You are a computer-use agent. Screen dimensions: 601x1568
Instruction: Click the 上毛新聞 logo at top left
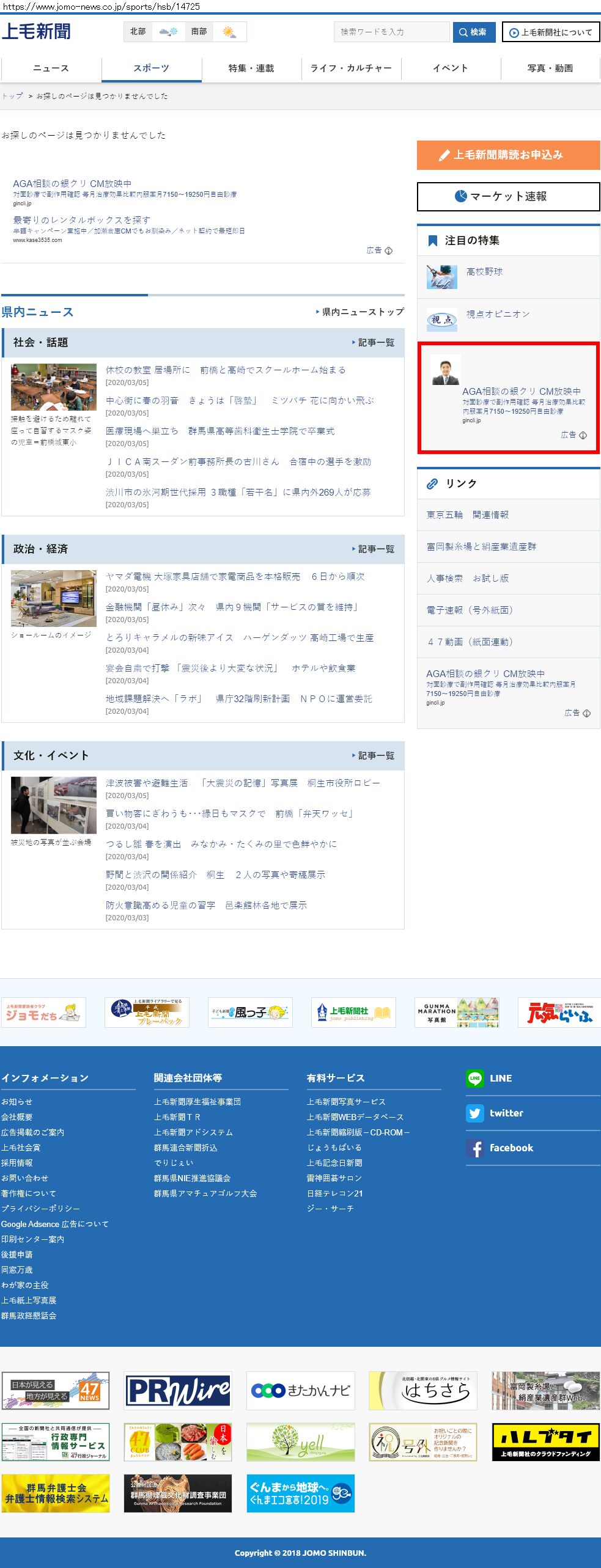pyautogui.click(x=36, y=32)
